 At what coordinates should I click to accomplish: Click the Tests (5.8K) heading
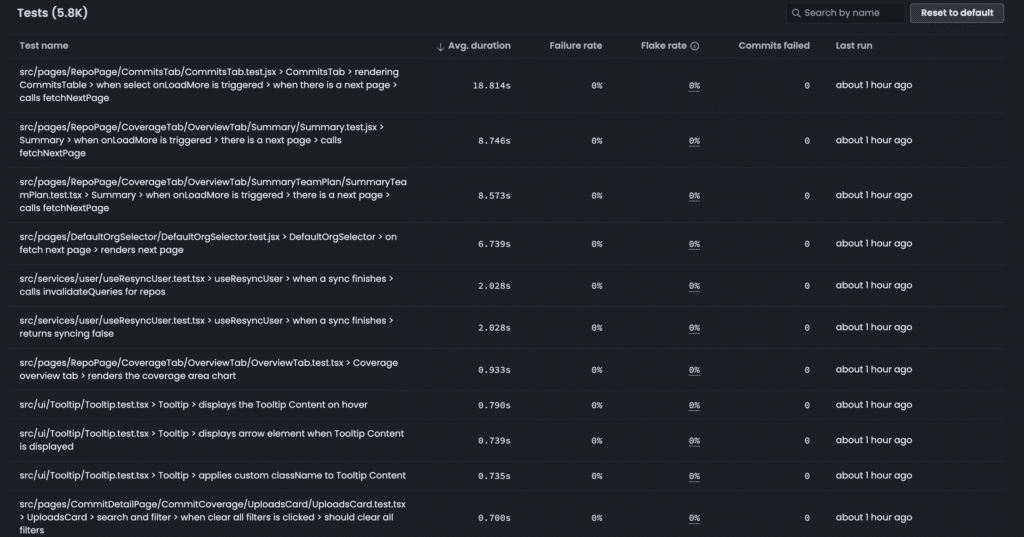click(52, 12)
